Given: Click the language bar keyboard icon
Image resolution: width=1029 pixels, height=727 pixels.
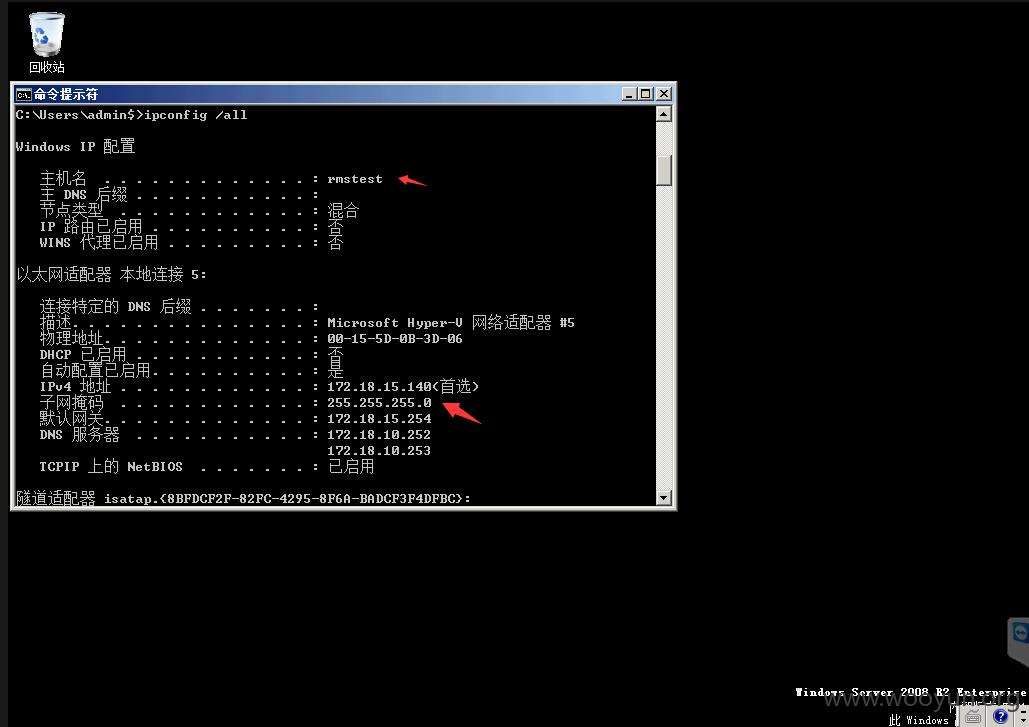Looking at the screenshot, I should pos(973,716).
